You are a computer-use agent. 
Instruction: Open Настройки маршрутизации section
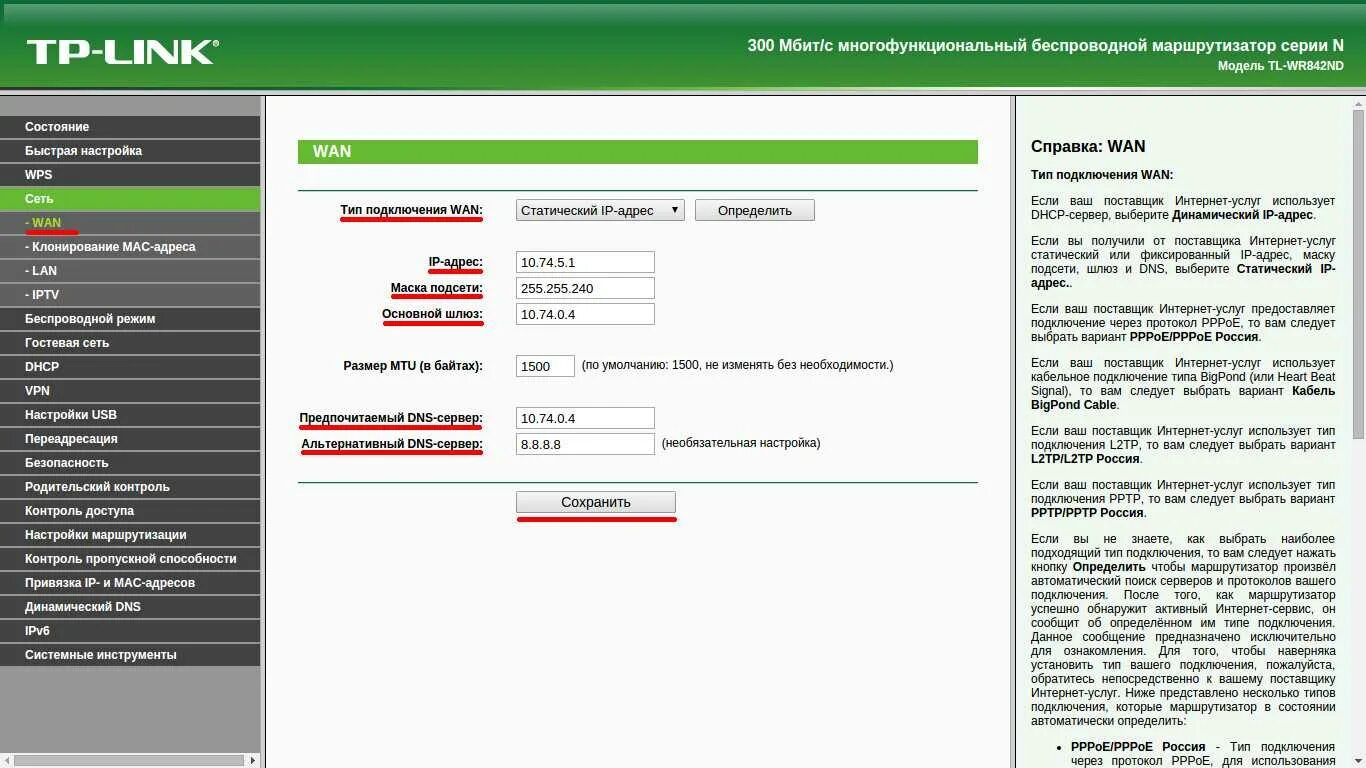pyautogui.click(x=130, y=535)
